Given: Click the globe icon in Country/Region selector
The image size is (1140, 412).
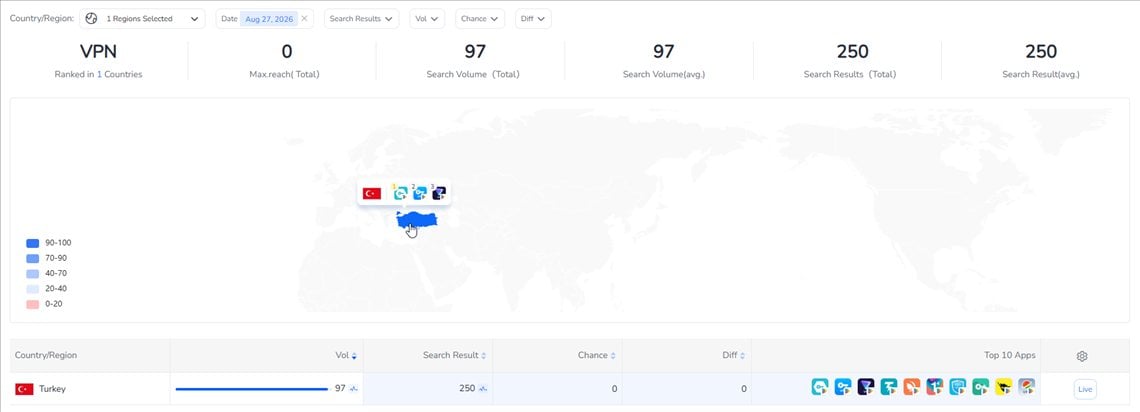Looking at the screenshot, I should (91, 19).
